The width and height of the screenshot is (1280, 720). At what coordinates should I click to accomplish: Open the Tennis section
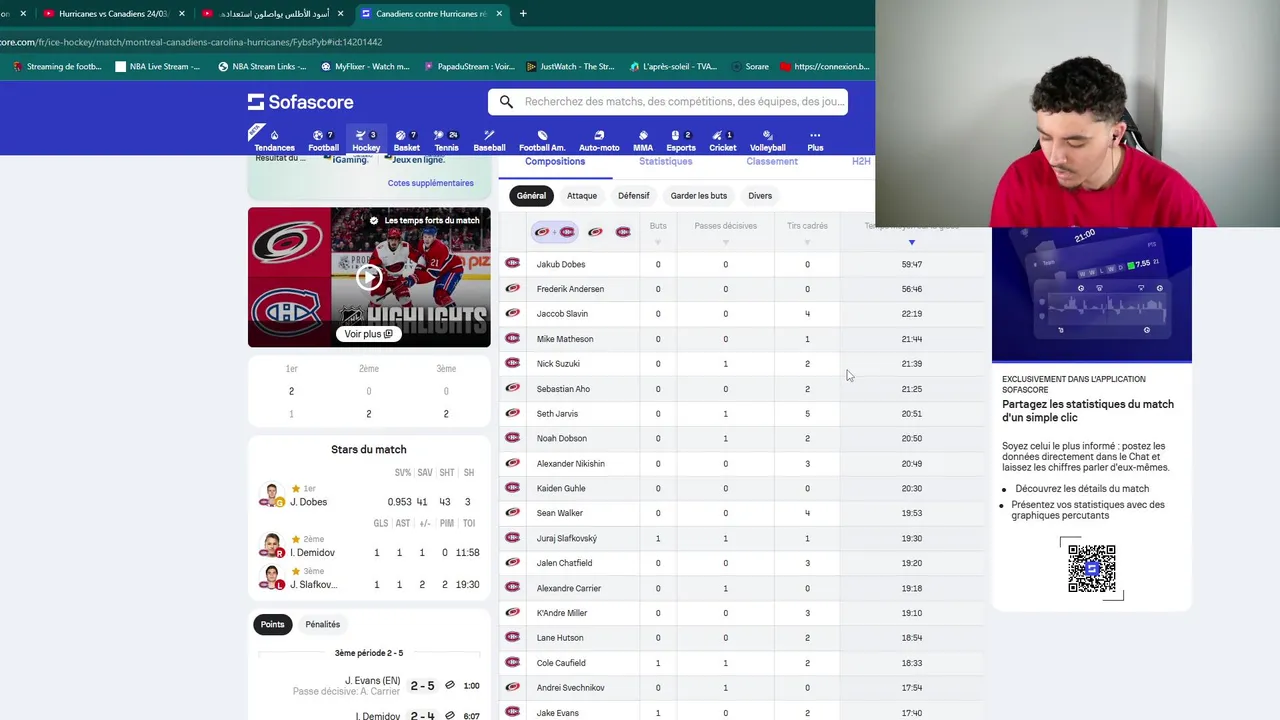[447, 141]
